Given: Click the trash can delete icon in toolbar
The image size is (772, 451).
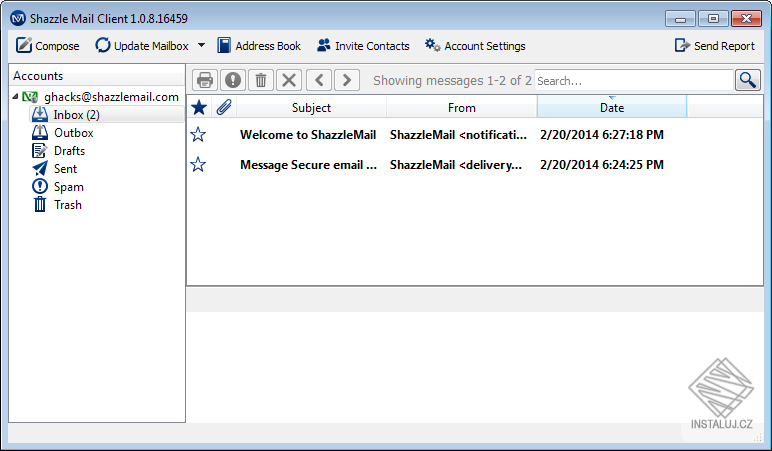Looking at the screenshot, I should tap(261, 80).
